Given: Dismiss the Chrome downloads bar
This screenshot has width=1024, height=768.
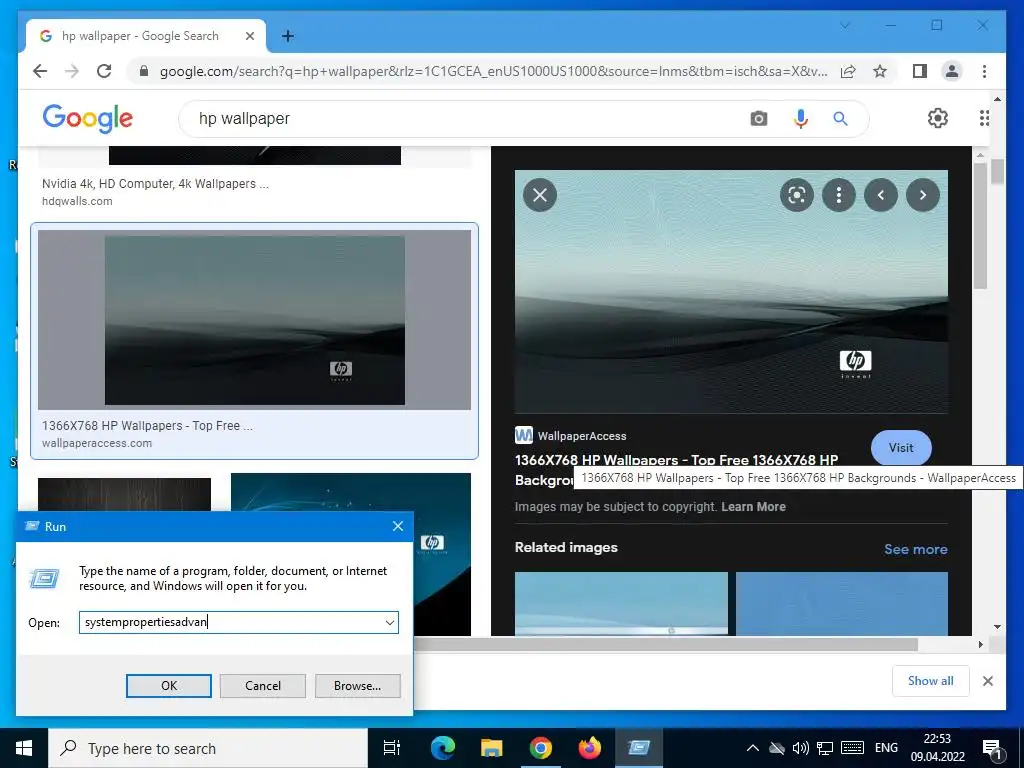Looking at the screenshot, I should coord(988,681).
